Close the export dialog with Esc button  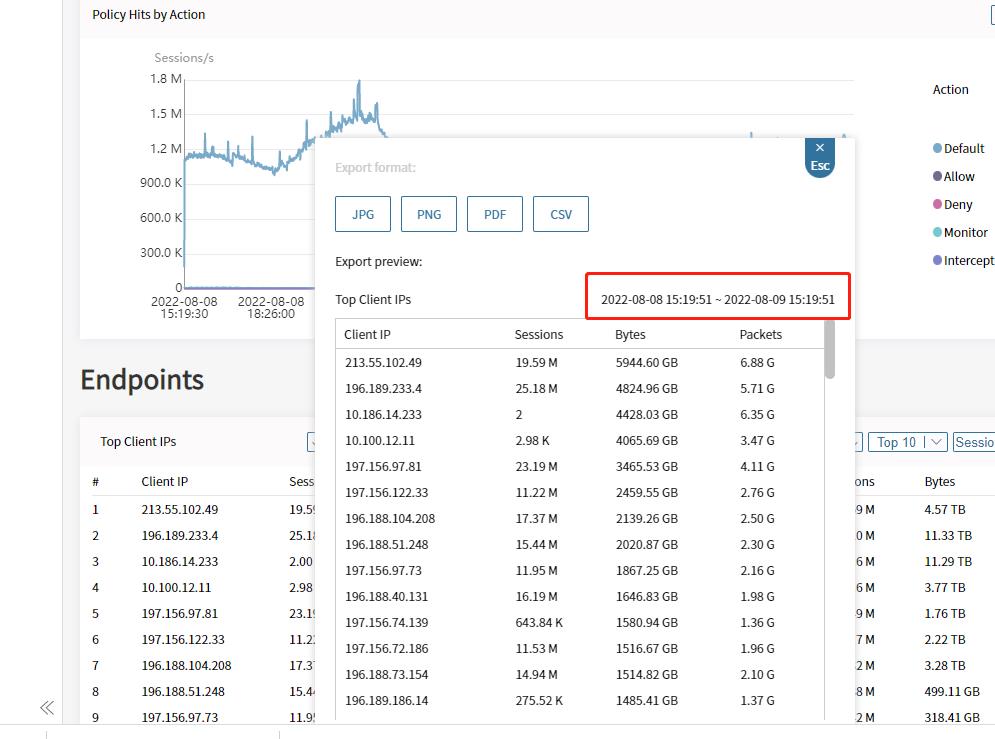(x=819, y=158)
